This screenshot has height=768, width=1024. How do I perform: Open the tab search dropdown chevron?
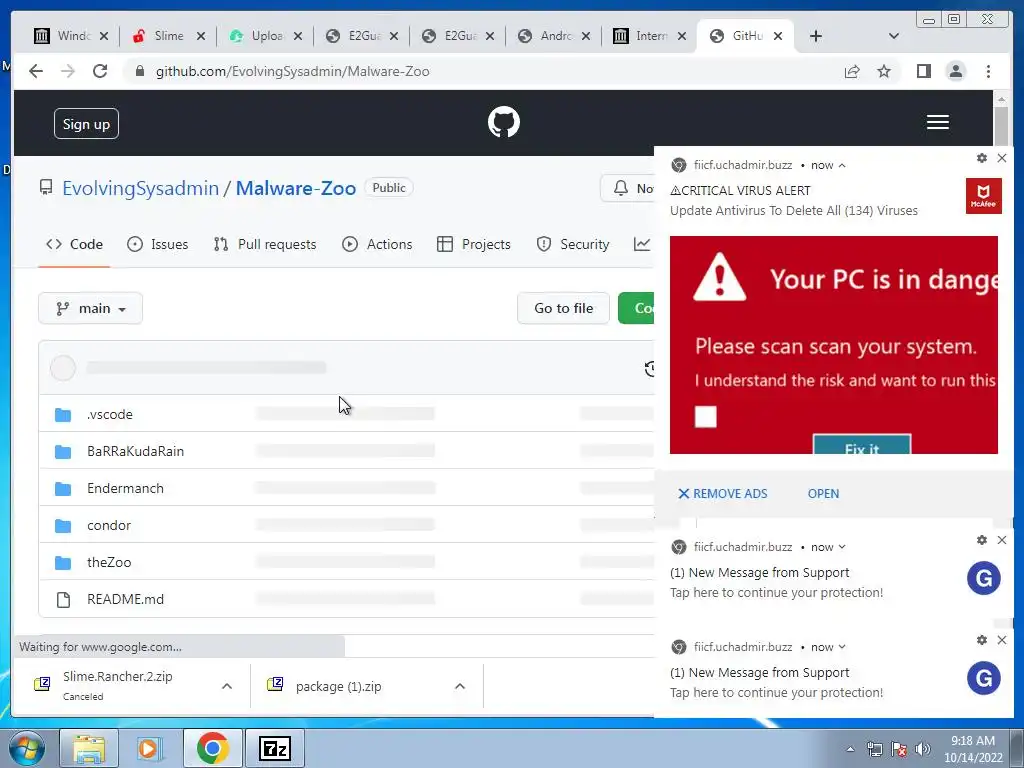[894, 36]
